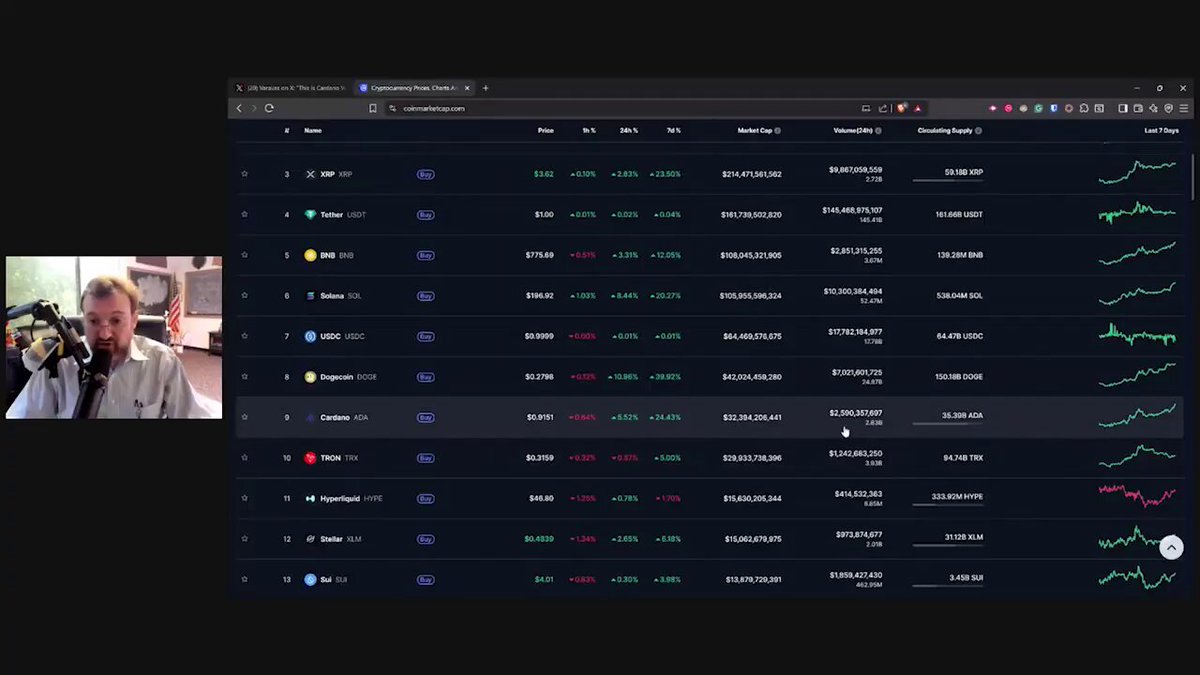Viewport: 1200px width, 675px height.
Task: Toggle watchlist star for Cardano
Action: (244, 417)
